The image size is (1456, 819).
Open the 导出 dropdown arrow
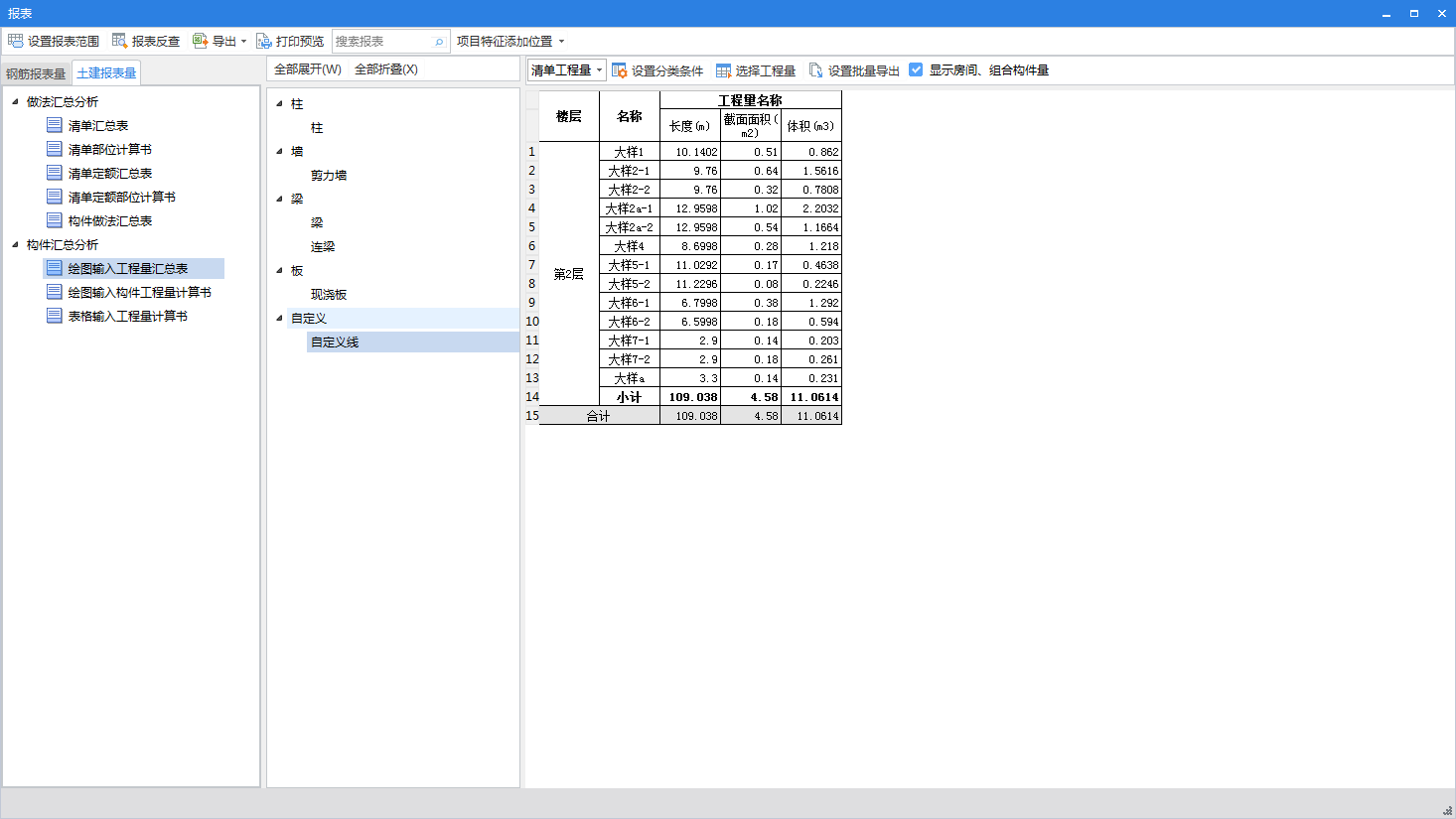pos(243,42)
